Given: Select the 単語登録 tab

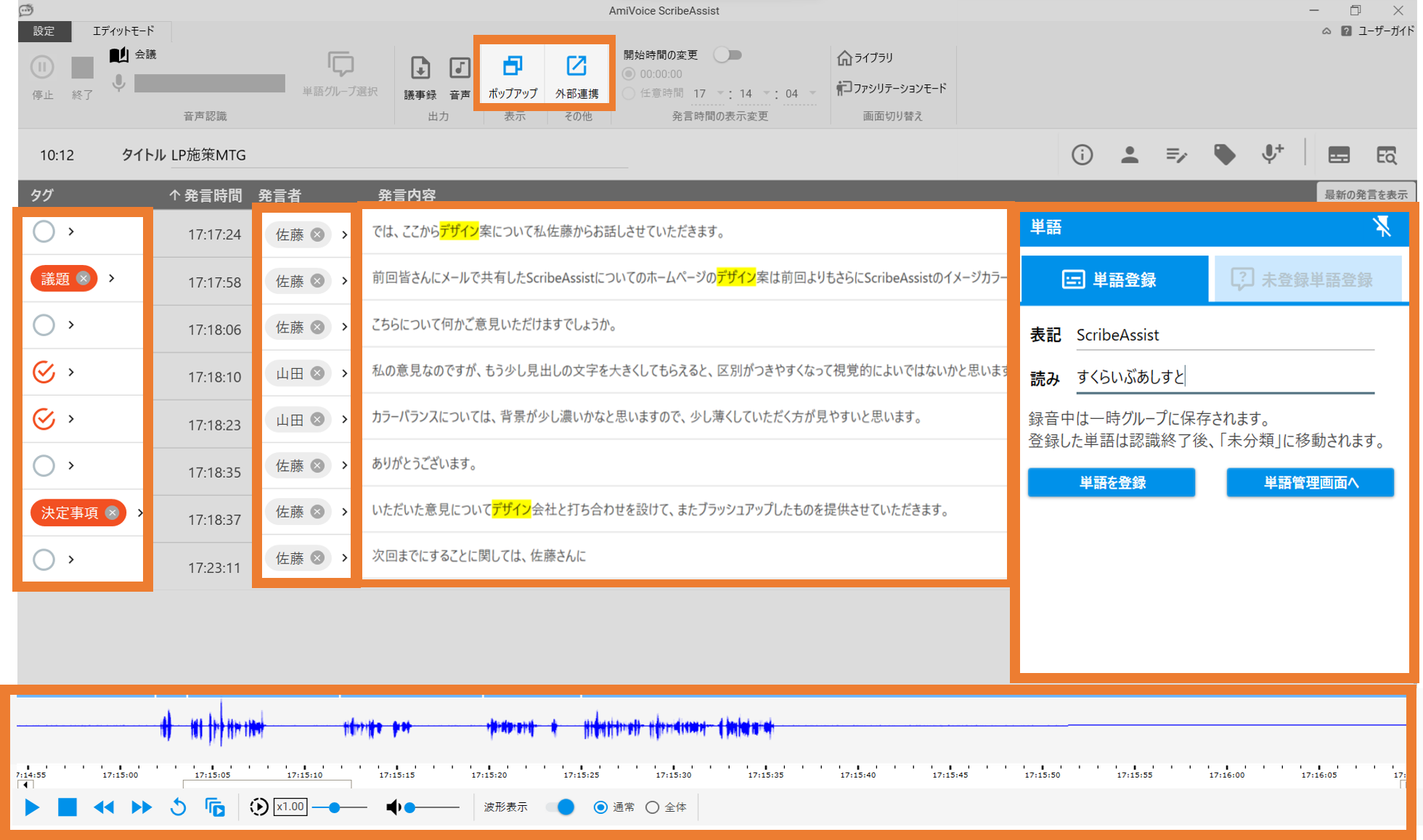Looking at the screenshot, I should 1114,280.
